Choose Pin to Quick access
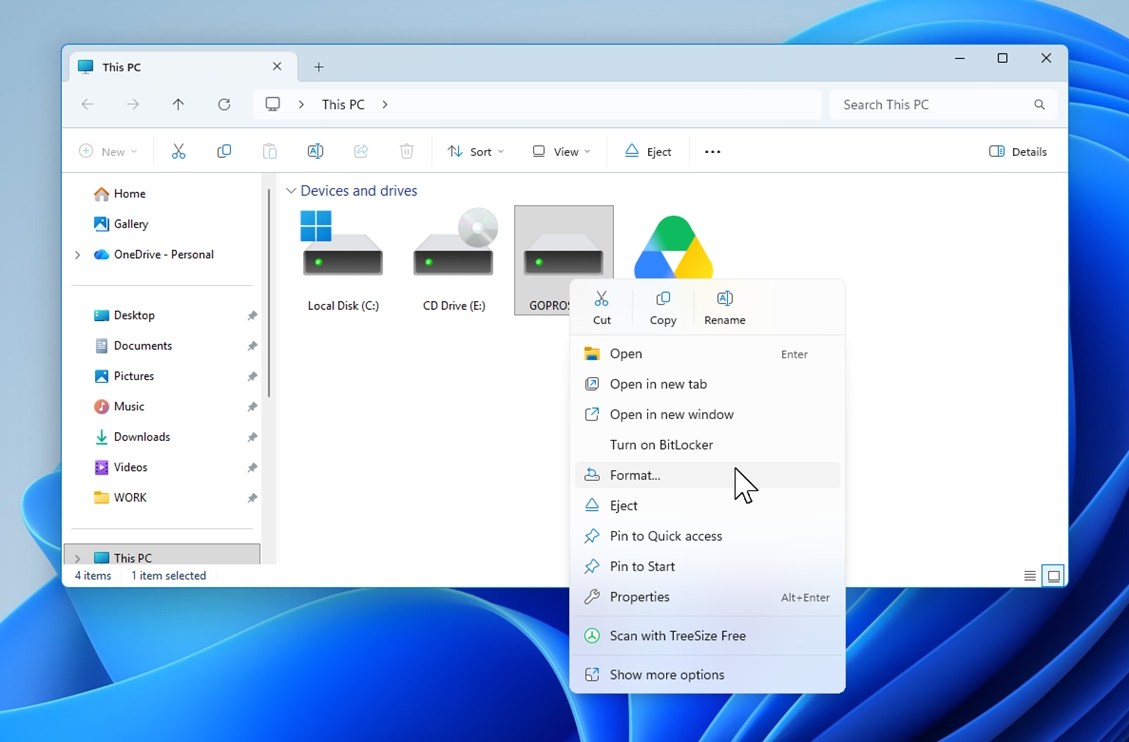1129x742 pixels. pos(707,535)
